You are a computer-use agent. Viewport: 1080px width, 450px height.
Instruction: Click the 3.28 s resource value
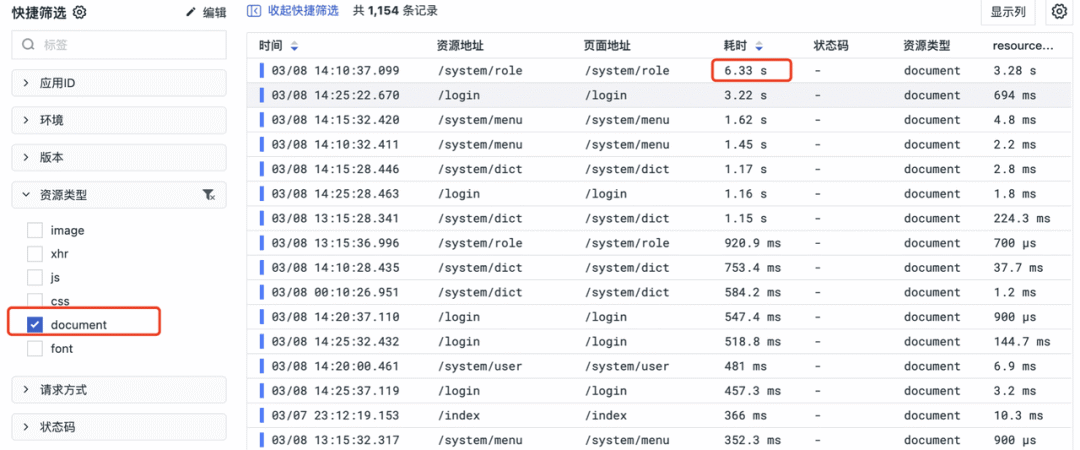click(1015, 70)
